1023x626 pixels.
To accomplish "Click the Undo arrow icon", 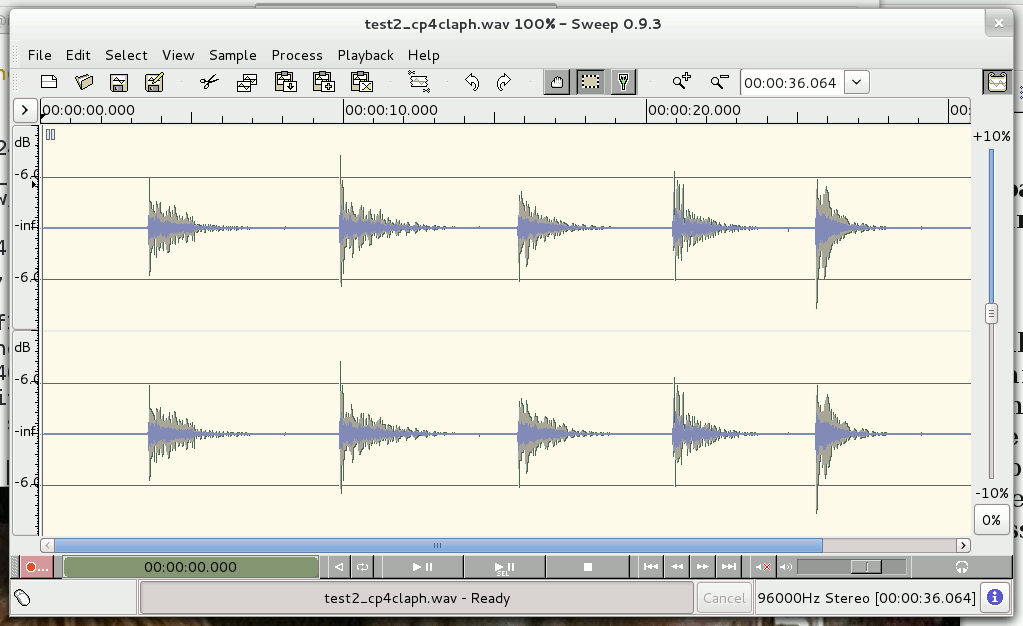I will 472,82.
